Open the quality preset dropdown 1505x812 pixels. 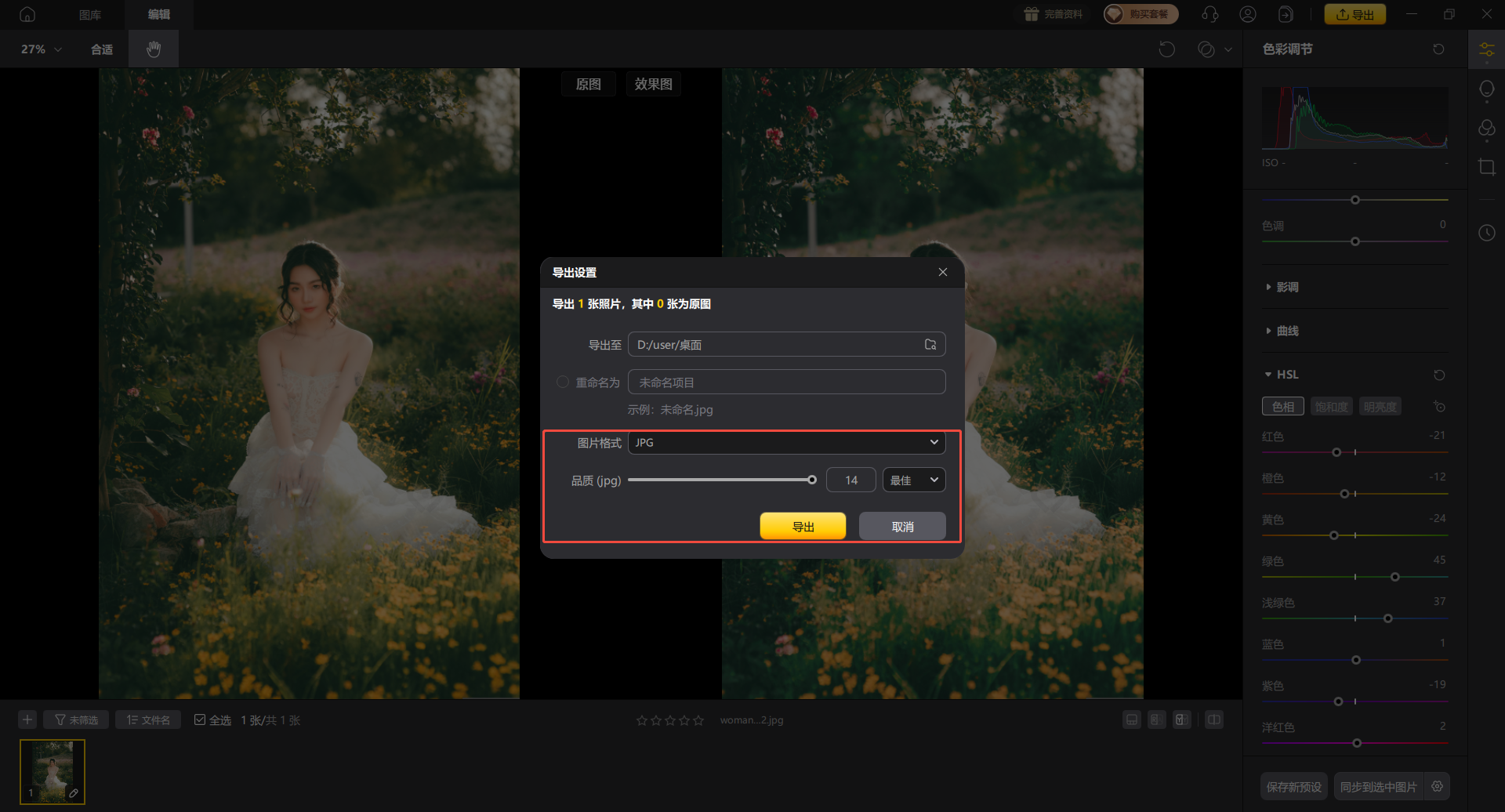(x=913, y=480)
